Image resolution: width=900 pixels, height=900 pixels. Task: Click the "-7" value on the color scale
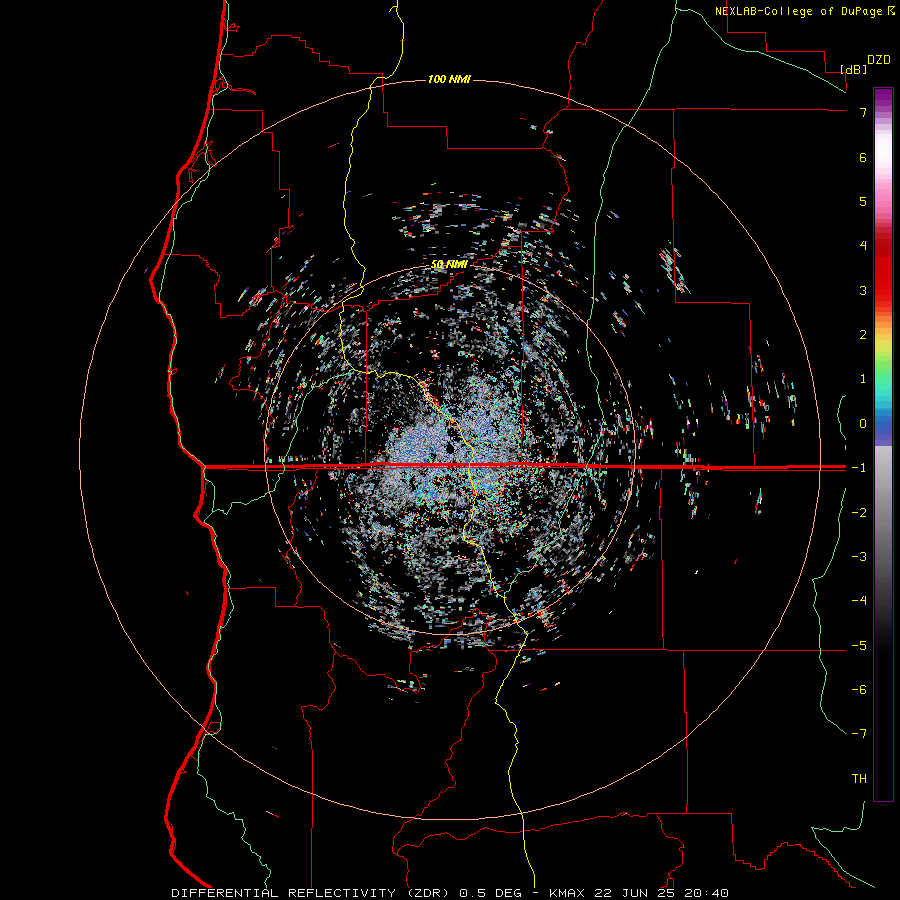859,734
